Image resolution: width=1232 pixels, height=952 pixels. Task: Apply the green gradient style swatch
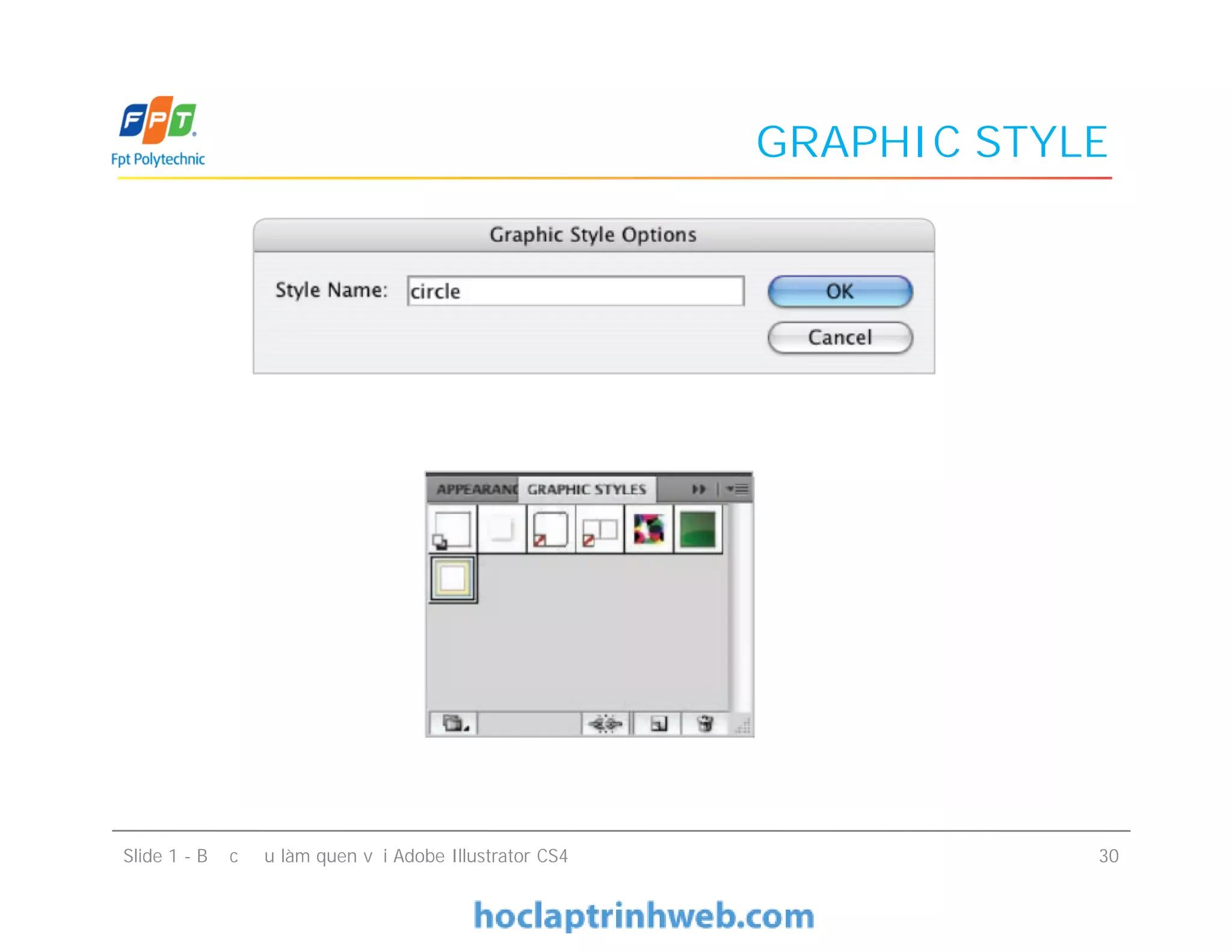tap(698, 530)
